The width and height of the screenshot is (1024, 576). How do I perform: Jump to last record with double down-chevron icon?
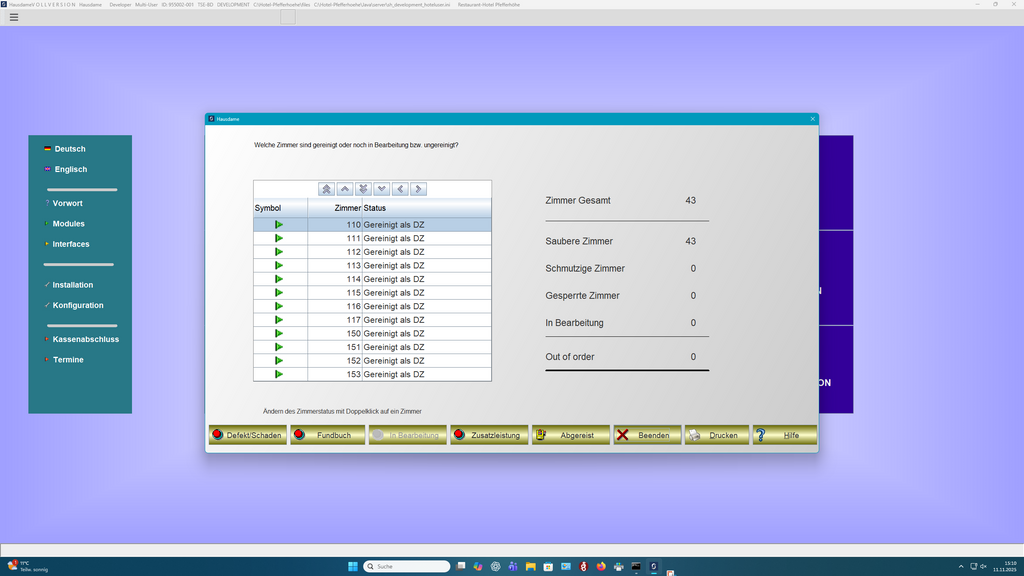pos(363,188)
